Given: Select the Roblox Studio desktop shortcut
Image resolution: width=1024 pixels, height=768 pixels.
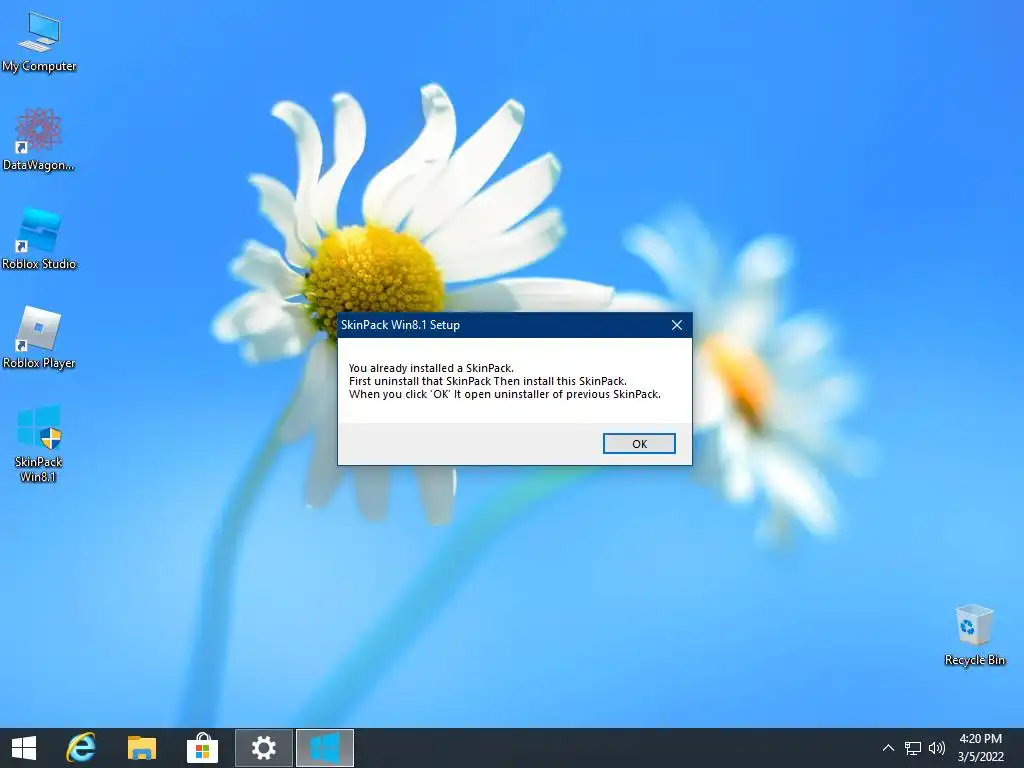Looking at the screenshot, I should tap(39, 238).
